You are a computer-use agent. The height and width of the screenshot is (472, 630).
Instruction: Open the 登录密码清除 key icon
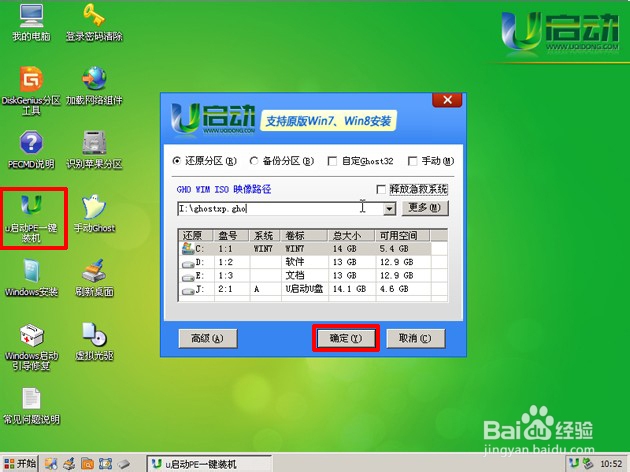click(94, 22)
